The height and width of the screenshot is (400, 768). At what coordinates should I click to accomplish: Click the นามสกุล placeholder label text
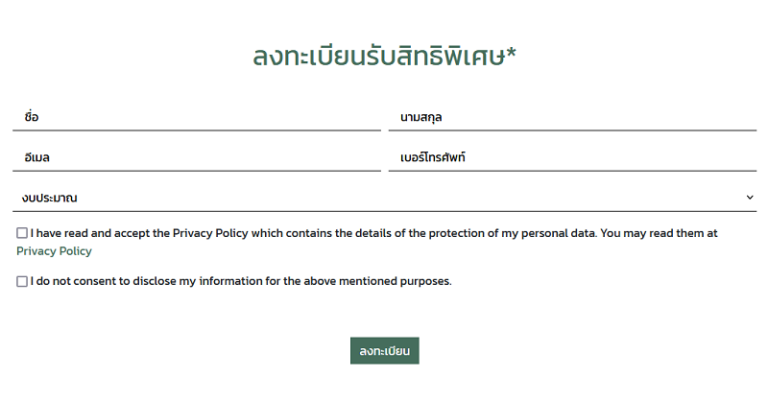pyautogui.click(x=421, y=117)
